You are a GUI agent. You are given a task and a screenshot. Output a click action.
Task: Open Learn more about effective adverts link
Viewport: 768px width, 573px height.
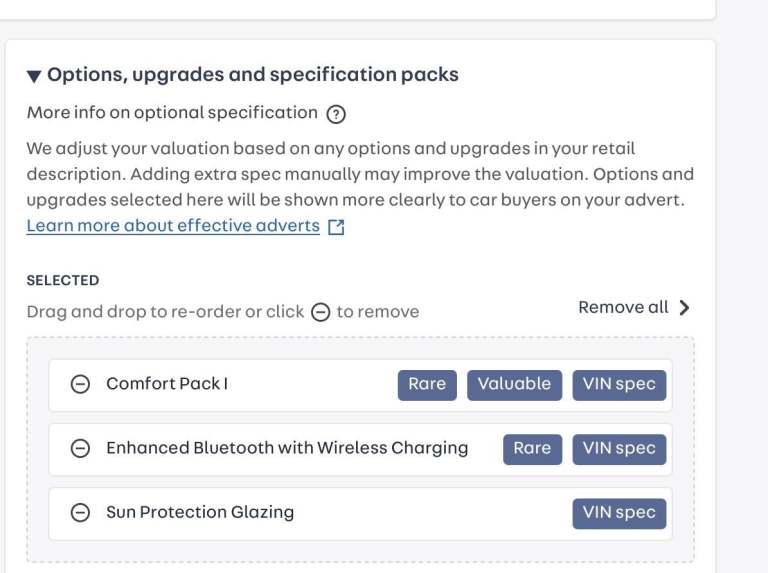point(173,226)
